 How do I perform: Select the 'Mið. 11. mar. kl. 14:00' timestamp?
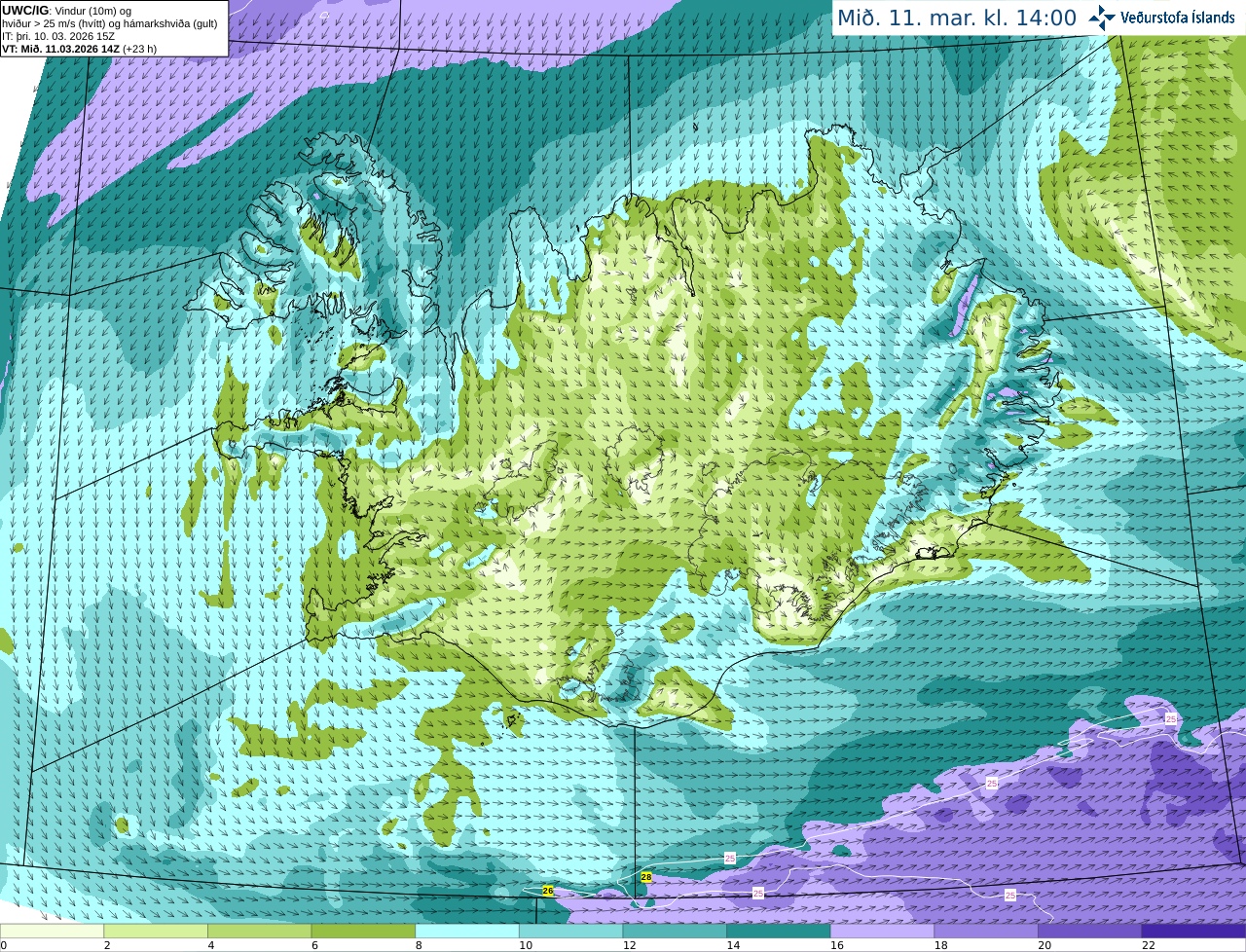[957, 18]
